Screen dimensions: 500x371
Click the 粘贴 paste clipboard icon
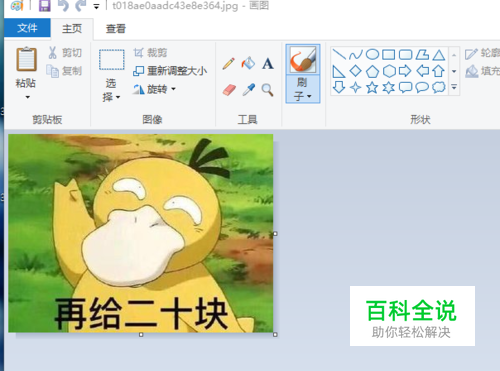tap(26, 59)
